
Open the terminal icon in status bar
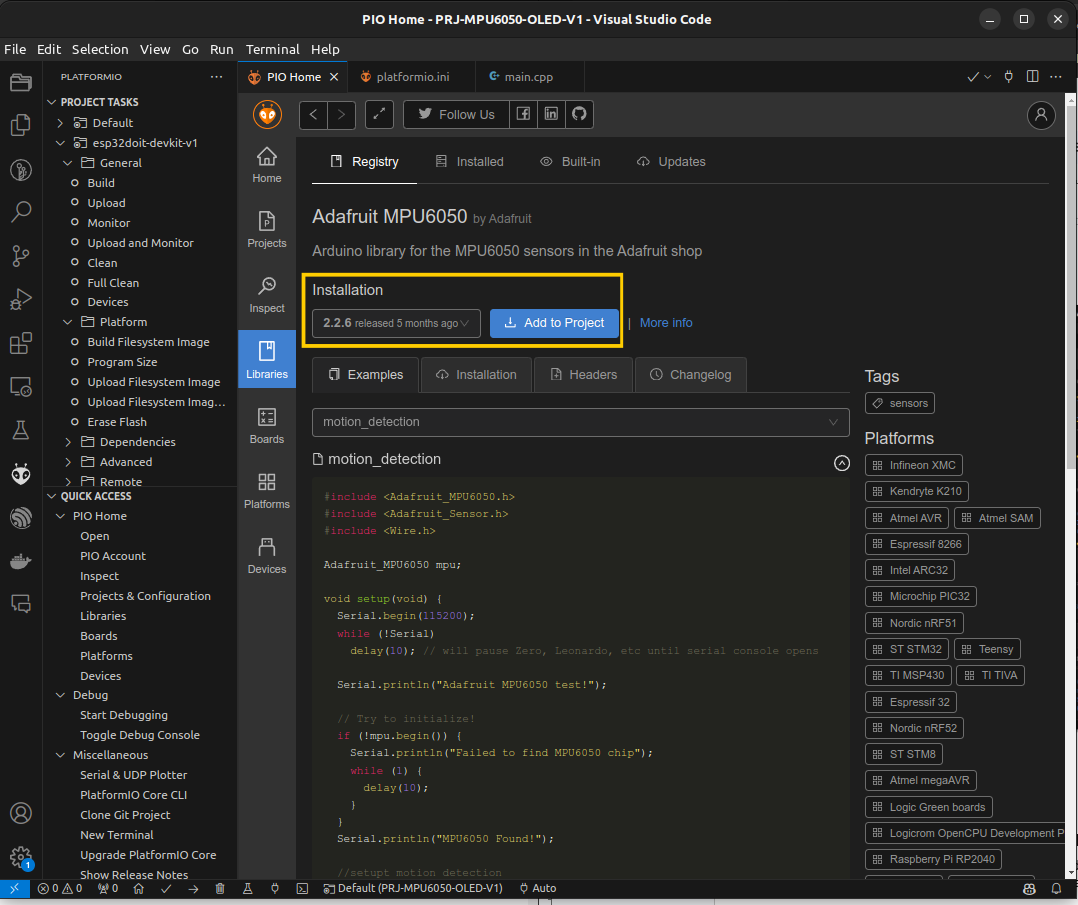pos(302,888)
